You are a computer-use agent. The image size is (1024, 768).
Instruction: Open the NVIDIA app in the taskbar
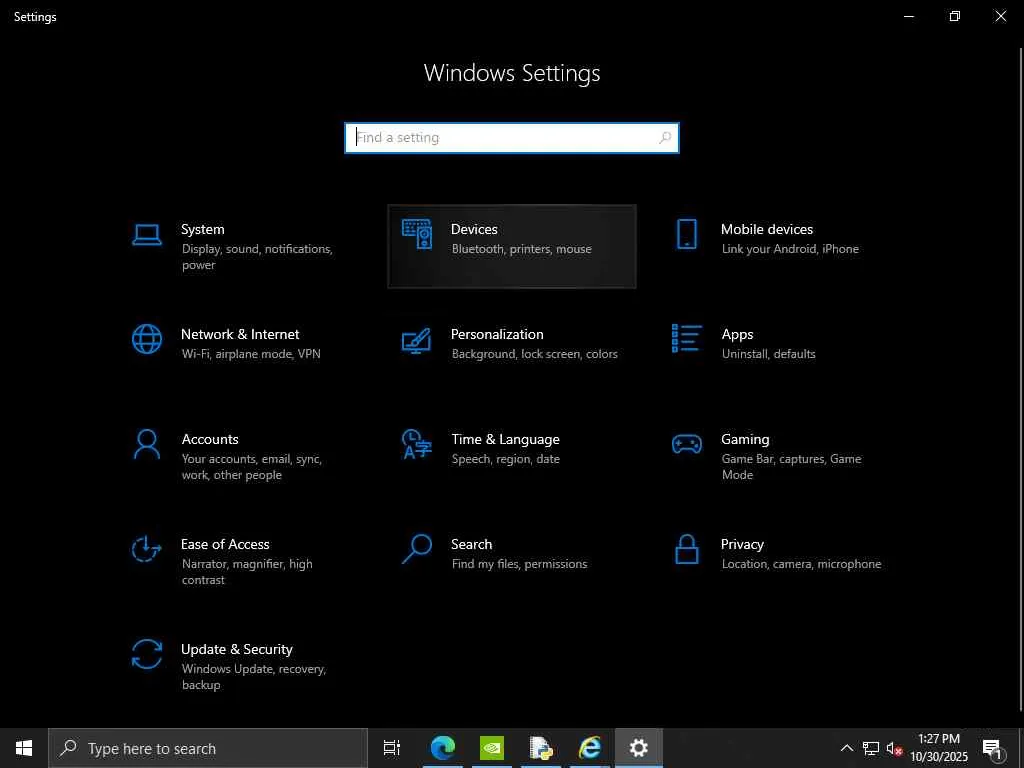point(492,748)
